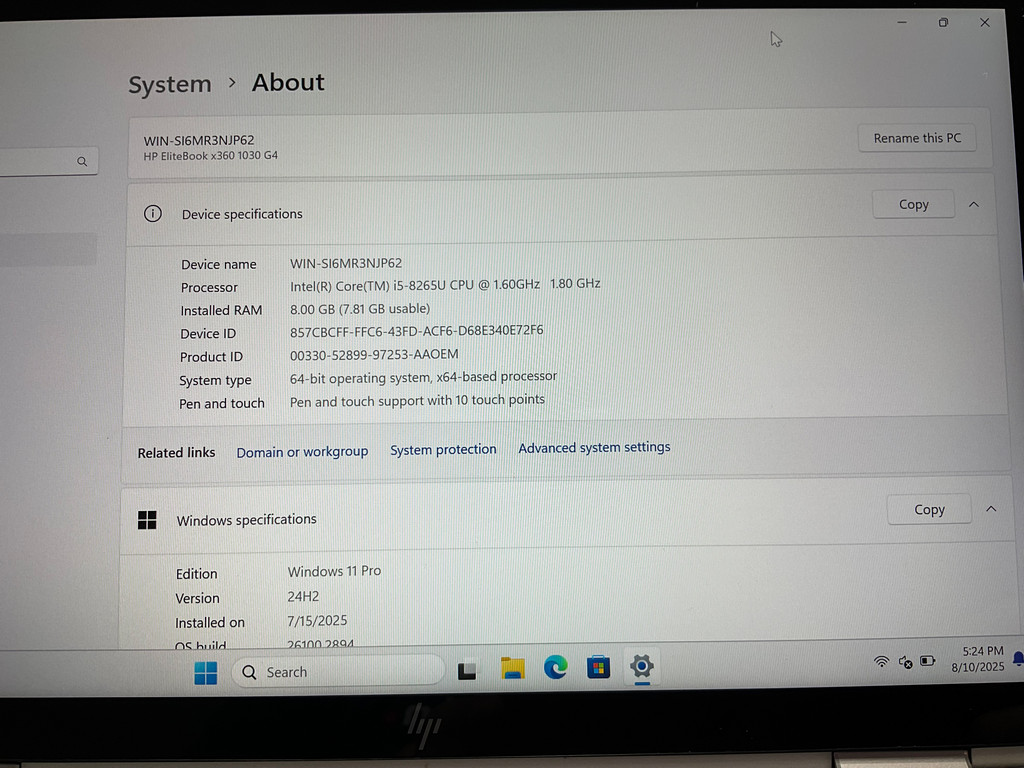Open Wi-Fi network status icon
This screenshot has width=1024, height=768.
tap(882, 662)
